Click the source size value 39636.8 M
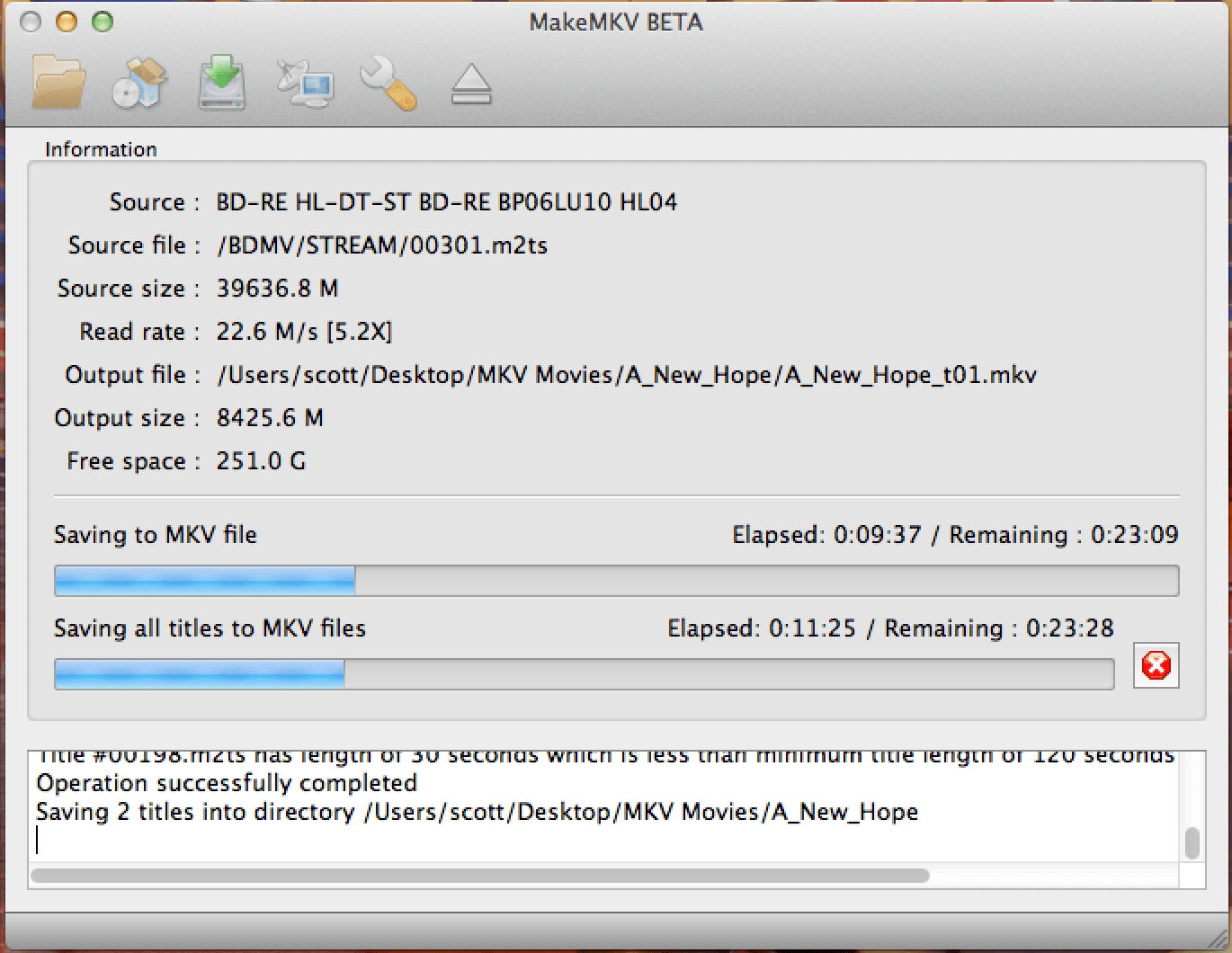 coord(277,289)
